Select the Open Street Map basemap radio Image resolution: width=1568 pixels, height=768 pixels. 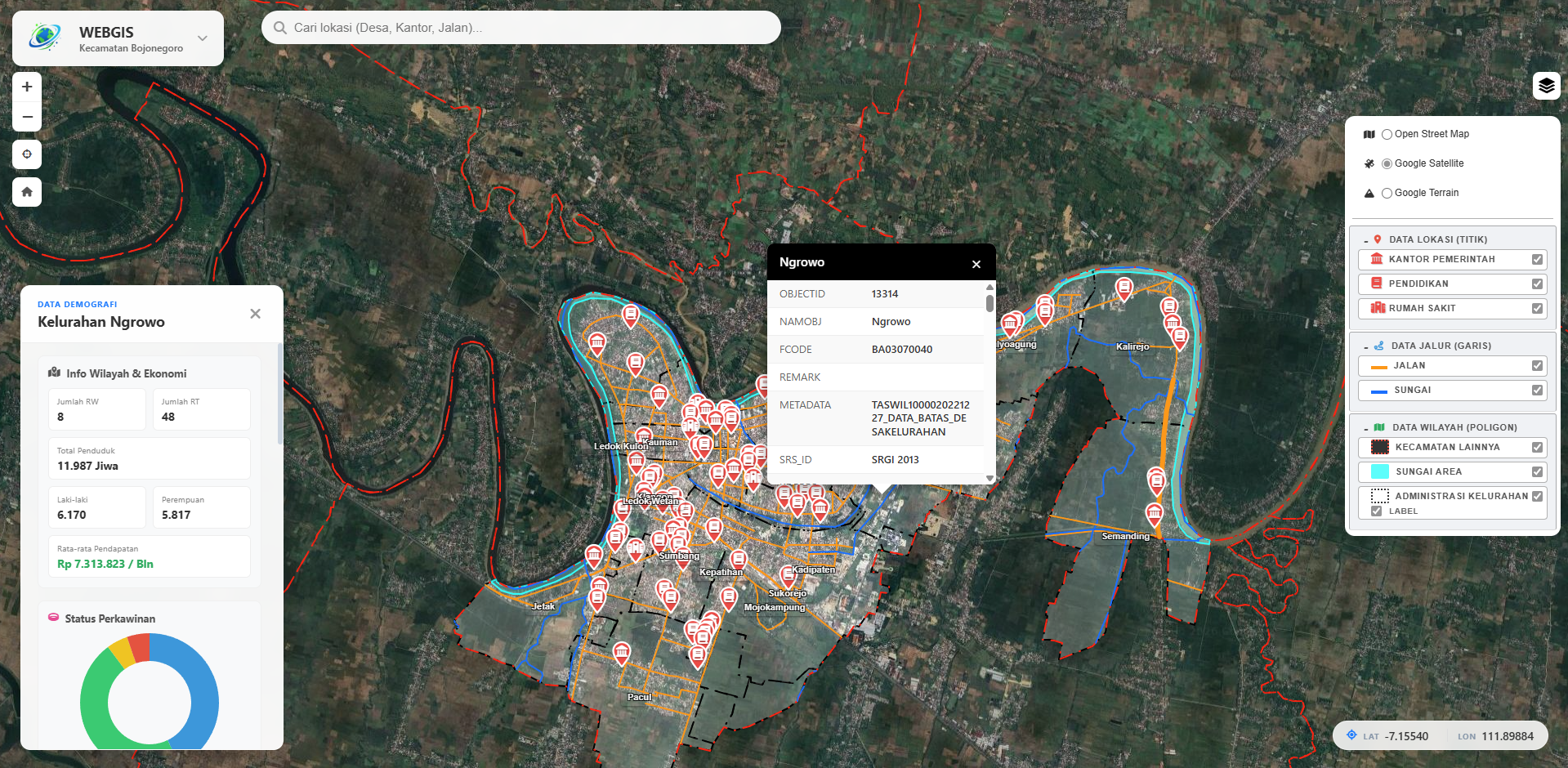[x=1387, y=134]
